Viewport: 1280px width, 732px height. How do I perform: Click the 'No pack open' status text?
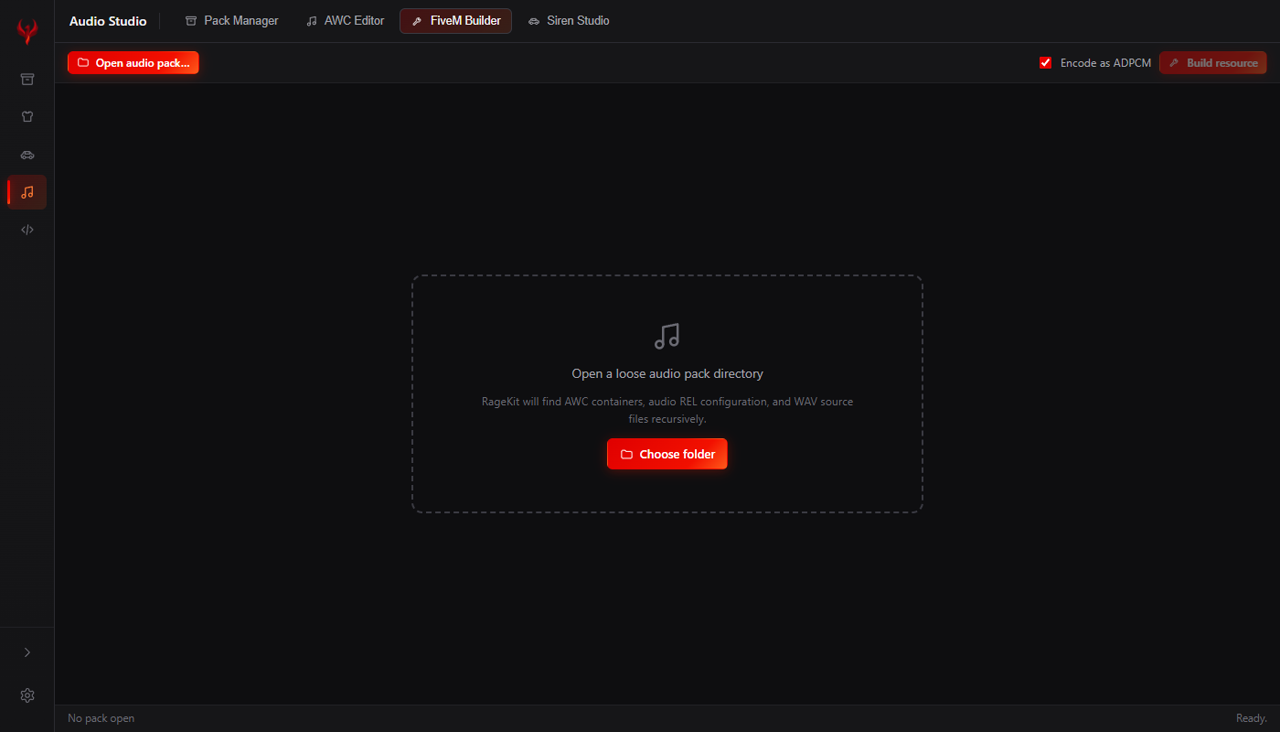(x=101, y=718)
